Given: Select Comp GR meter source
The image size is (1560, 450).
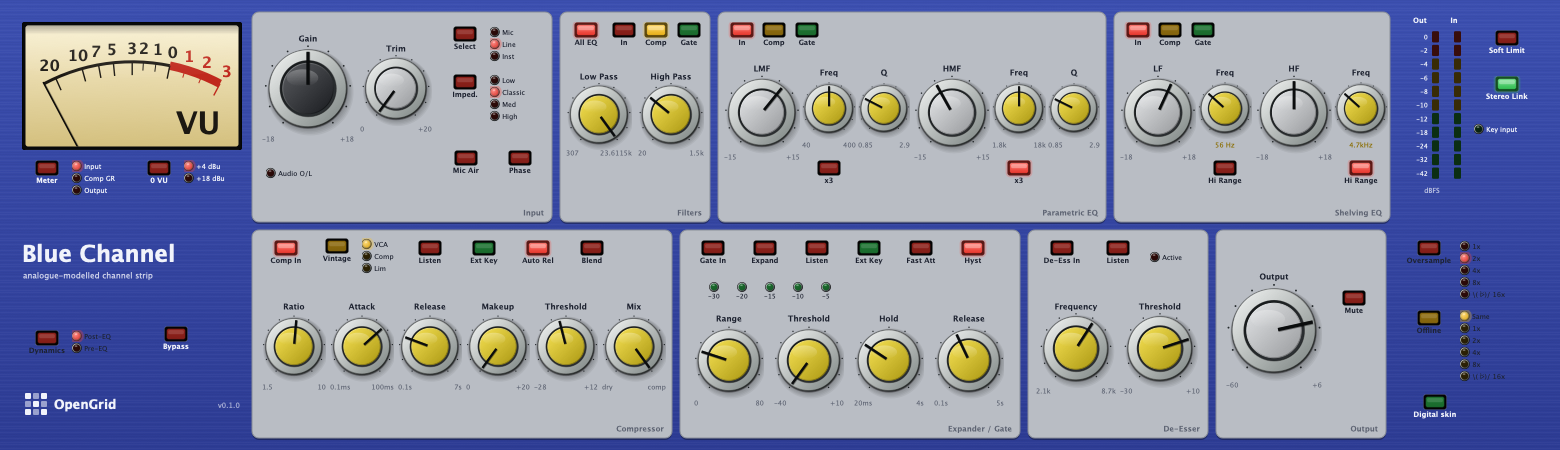Looking at the screenshot, I should tap(76, 178).
